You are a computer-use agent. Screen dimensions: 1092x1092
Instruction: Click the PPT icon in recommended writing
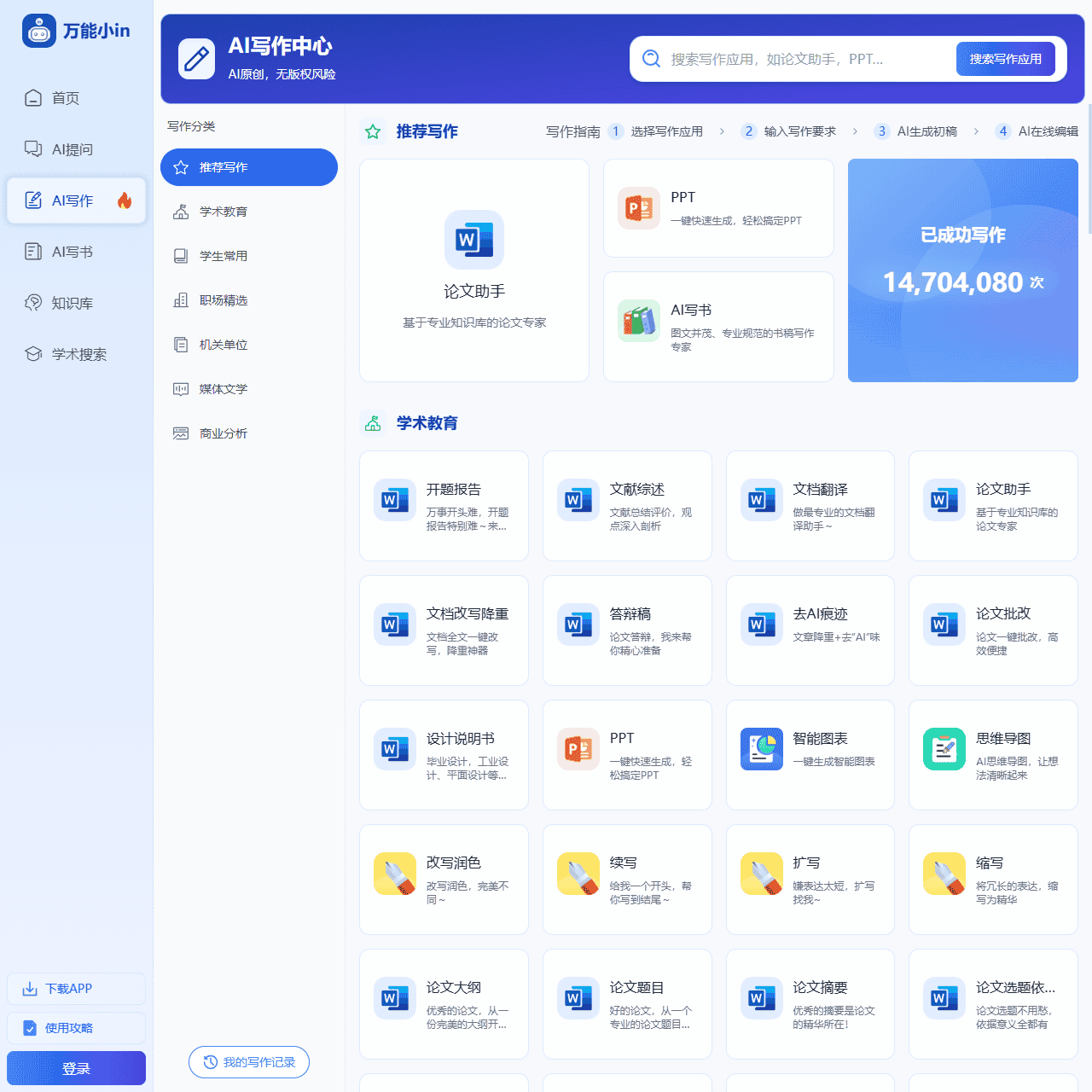coord(639,208)
